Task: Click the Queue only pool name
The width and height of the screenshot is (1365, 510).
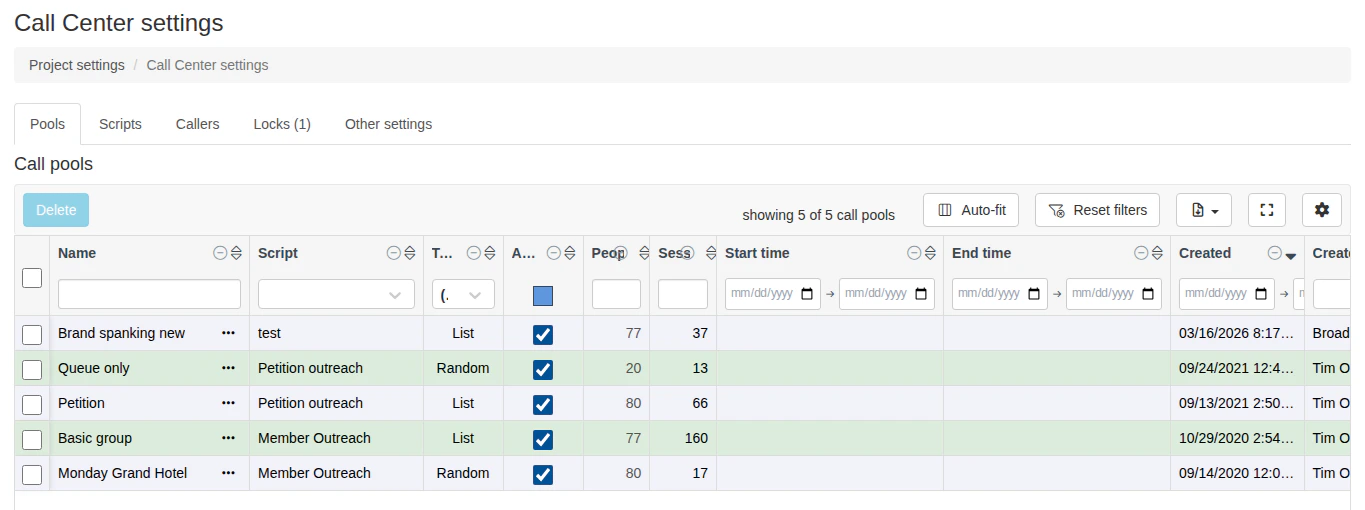Action: pos(94,368)
